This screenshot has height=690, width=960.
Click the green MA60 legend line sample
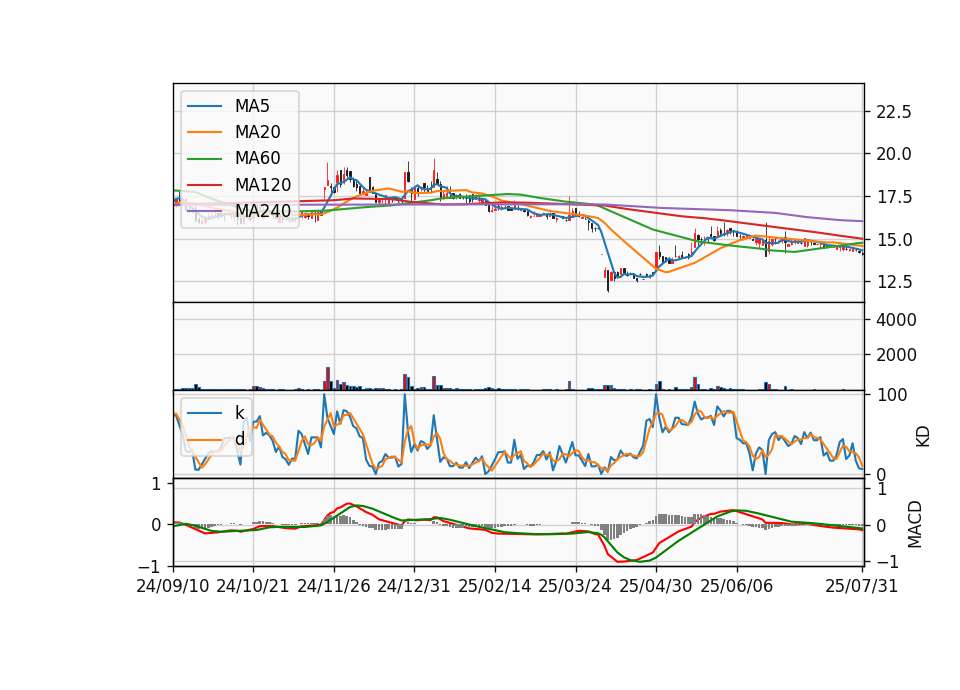click(x=204, y=159)
